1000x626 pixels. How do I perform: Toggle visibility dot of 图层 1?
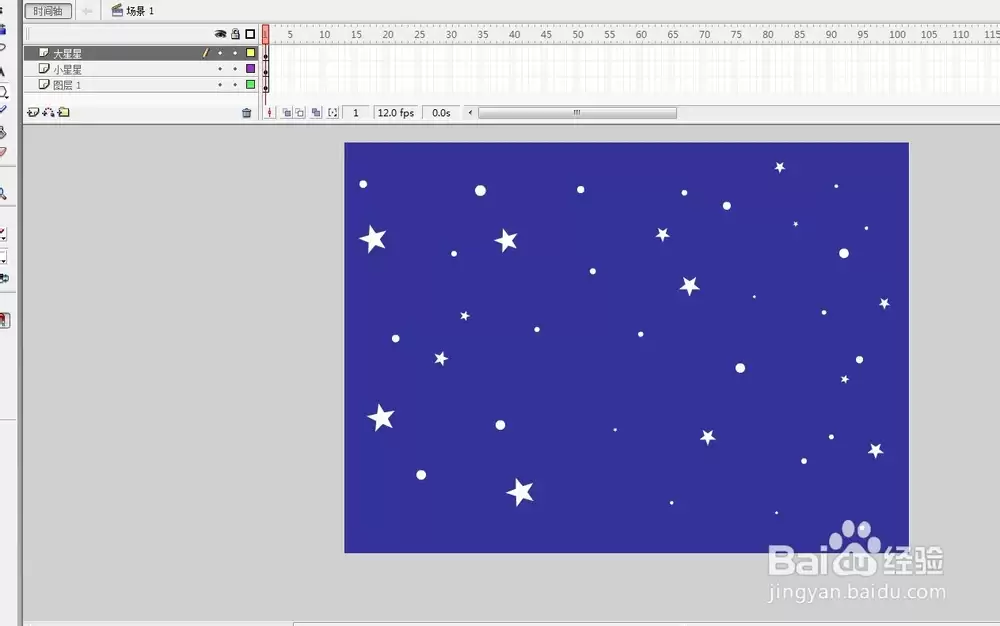point(220,84)
